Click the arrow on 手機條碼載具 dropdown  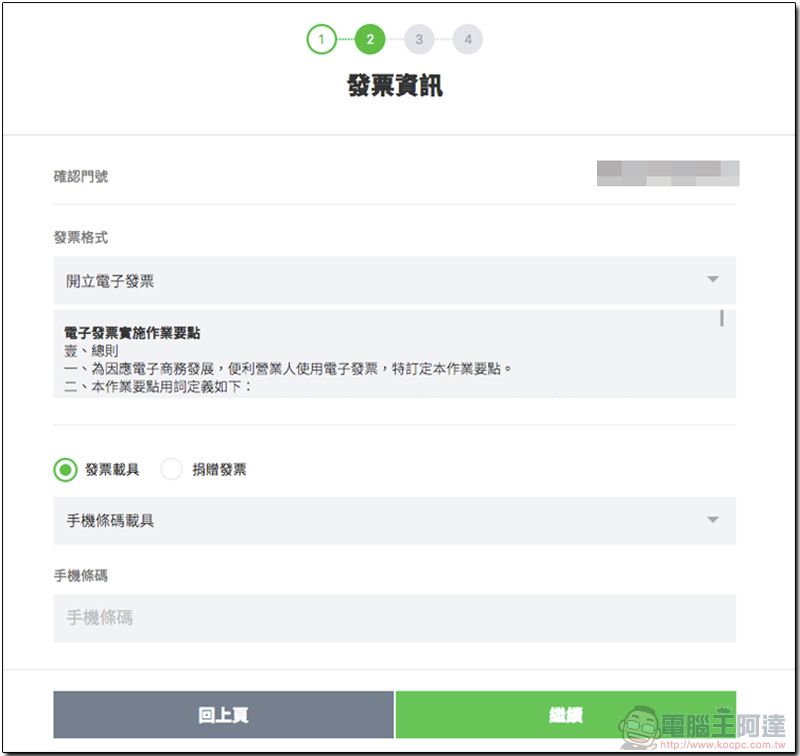pyautogui.click(x=713, y=519)
